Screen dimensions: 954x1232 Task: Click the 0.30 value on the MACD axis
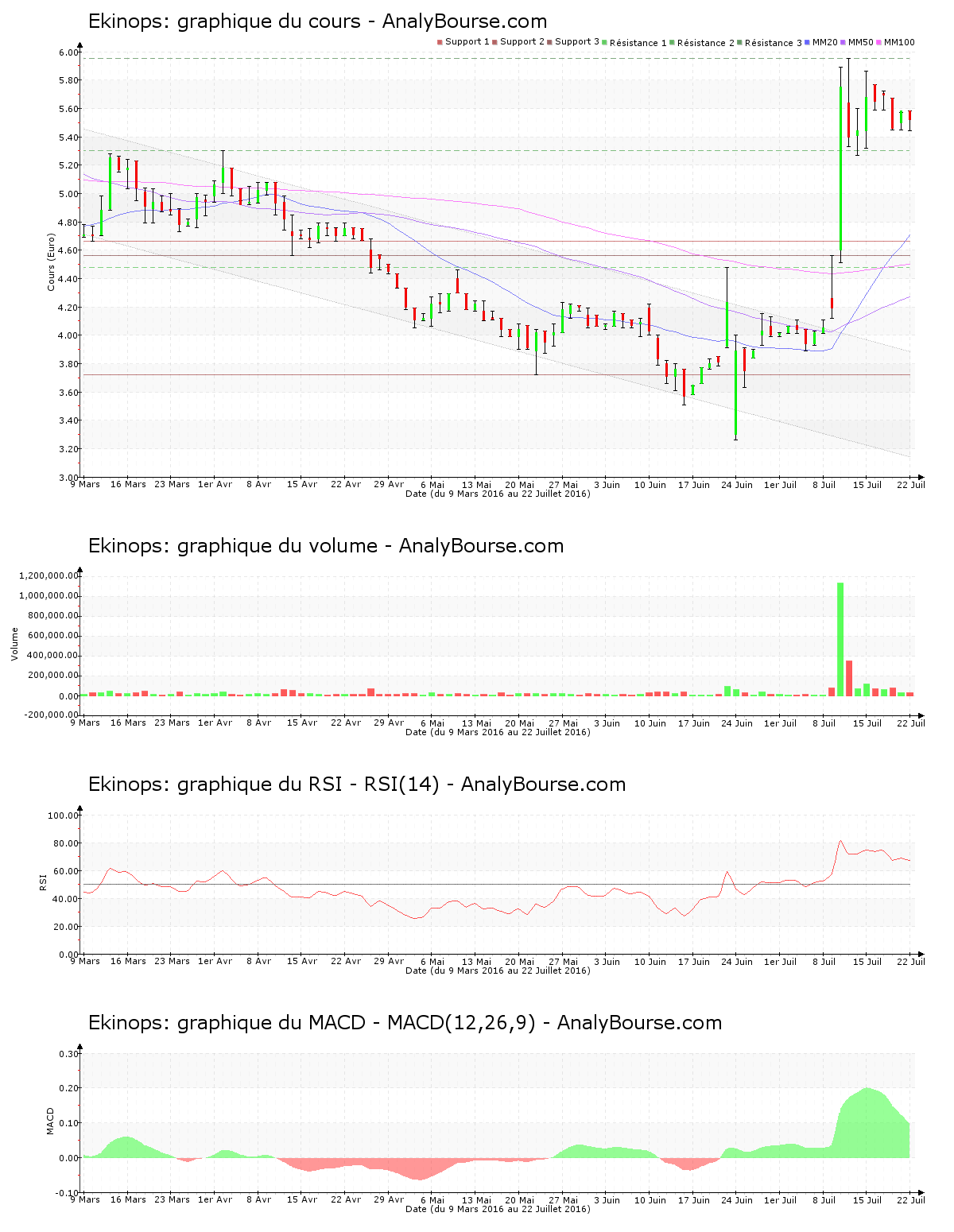69,1054
